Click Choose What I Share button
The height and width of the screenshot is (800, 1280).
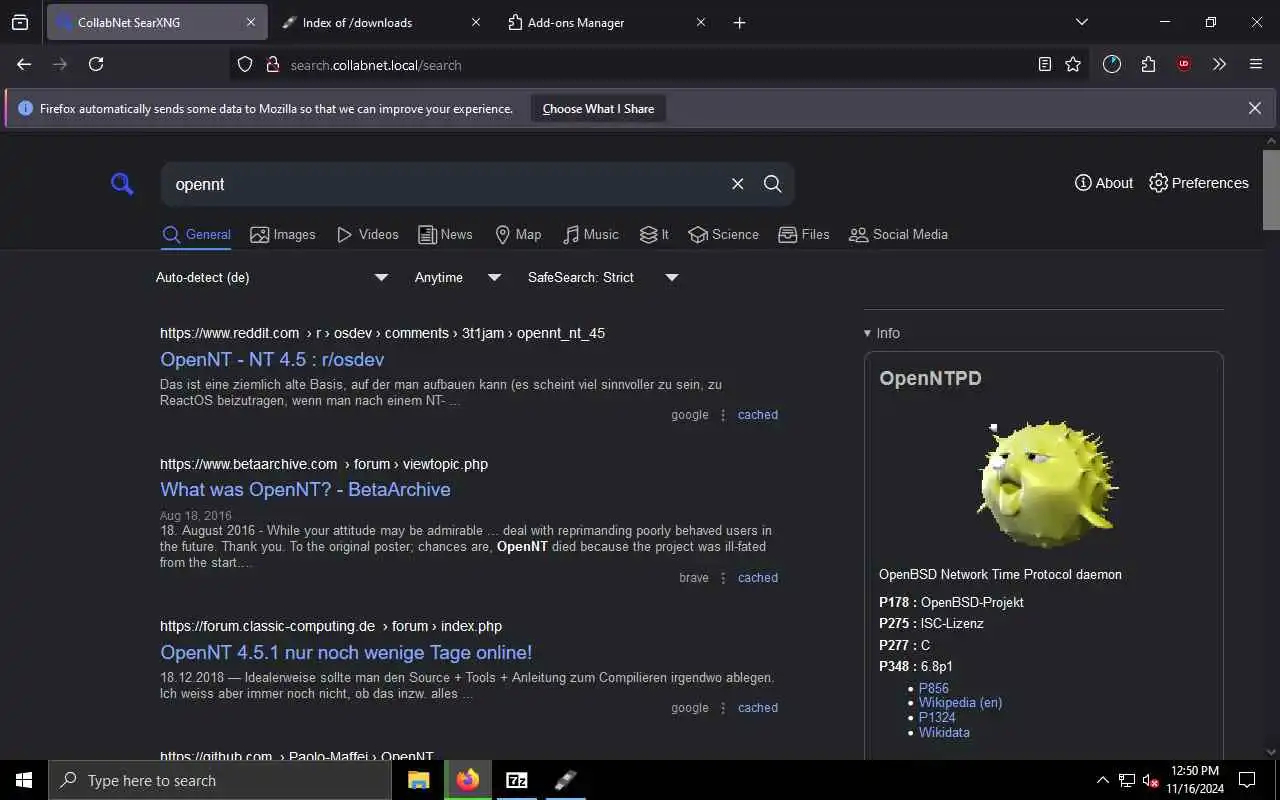[x=598, y=109]
